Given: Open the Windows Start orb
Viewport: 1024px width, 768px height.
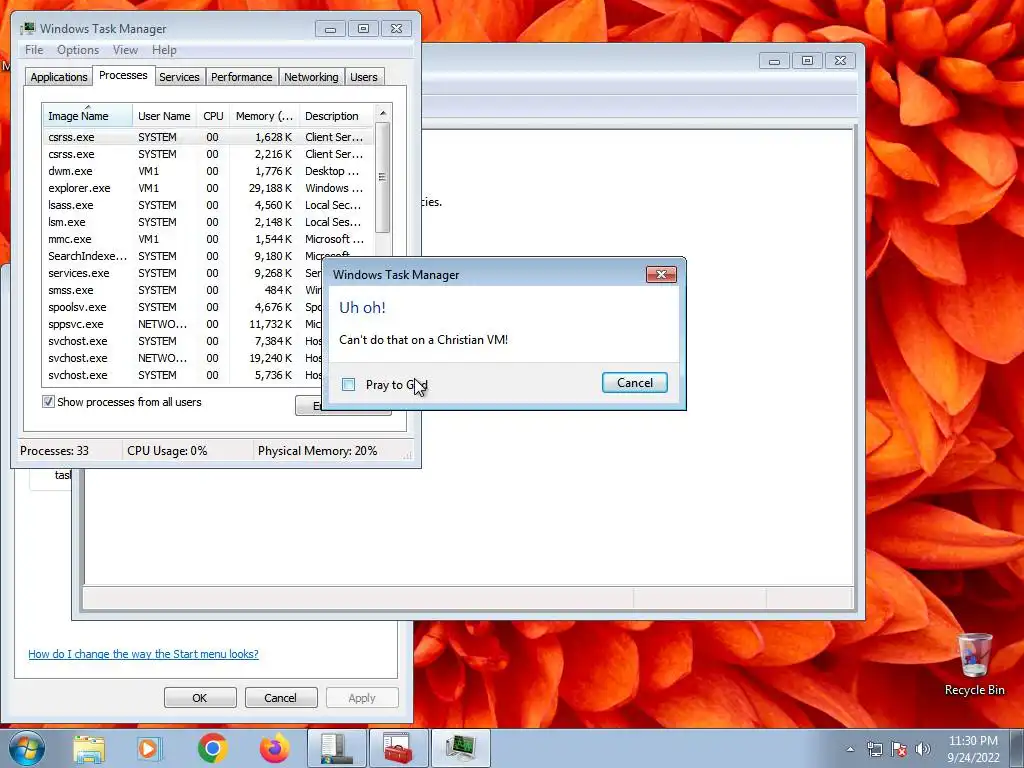Looking at the screenshot, I should tap(27, 748).
